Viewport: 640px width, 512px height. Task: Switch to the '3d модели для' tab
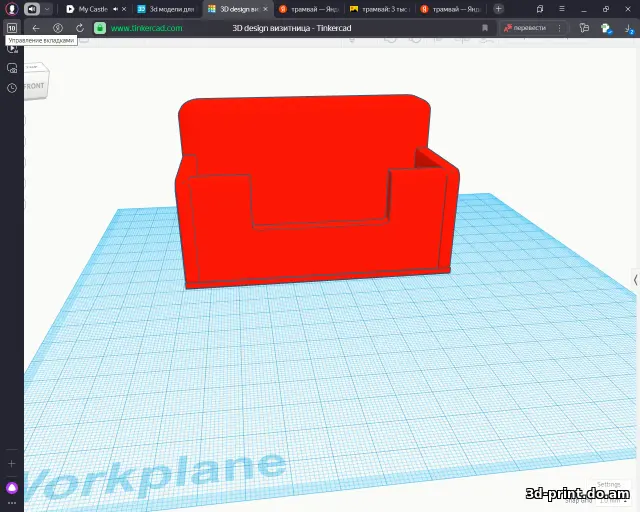(167, 9)
